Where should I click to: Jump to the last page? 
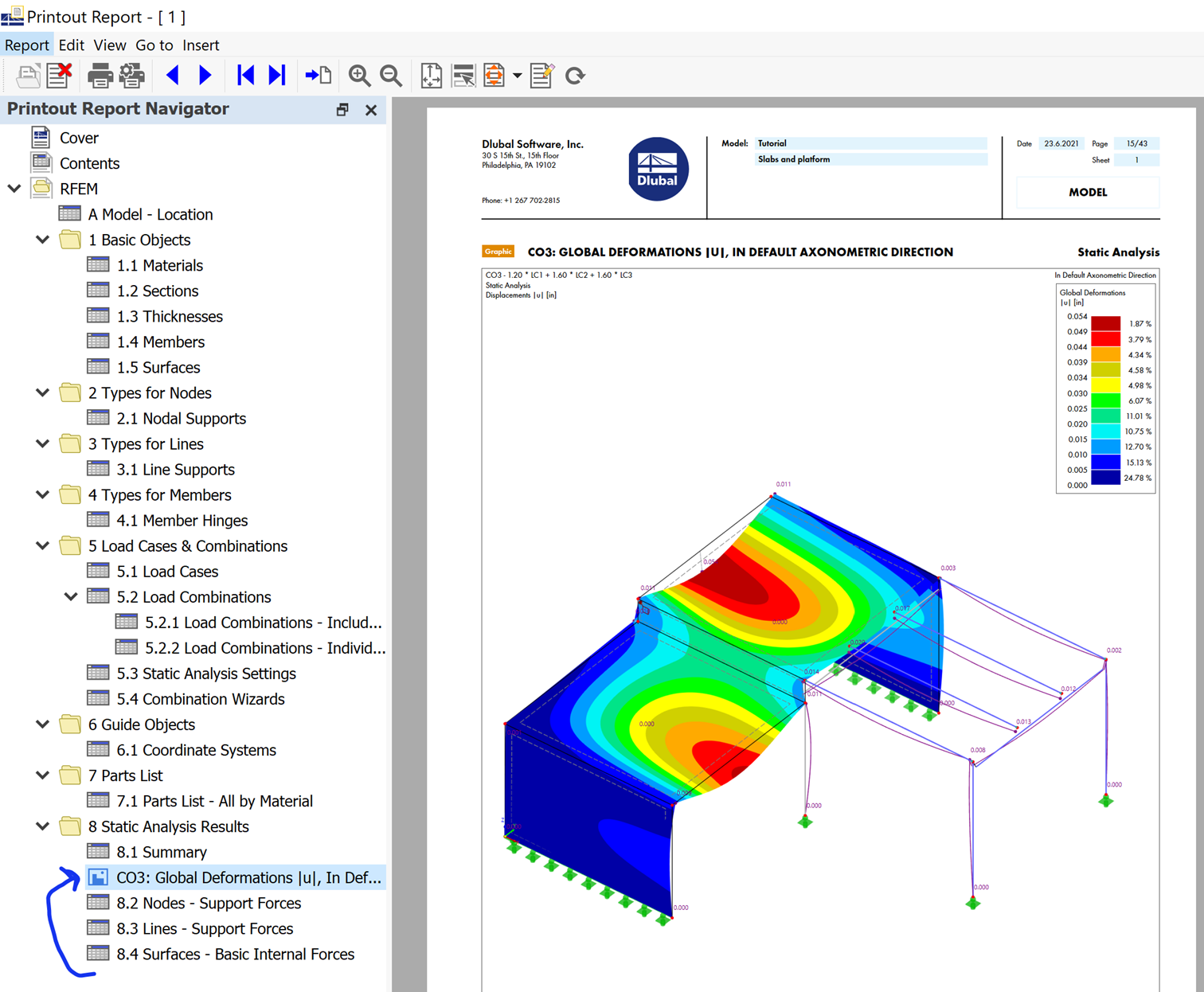click(277, 76)
